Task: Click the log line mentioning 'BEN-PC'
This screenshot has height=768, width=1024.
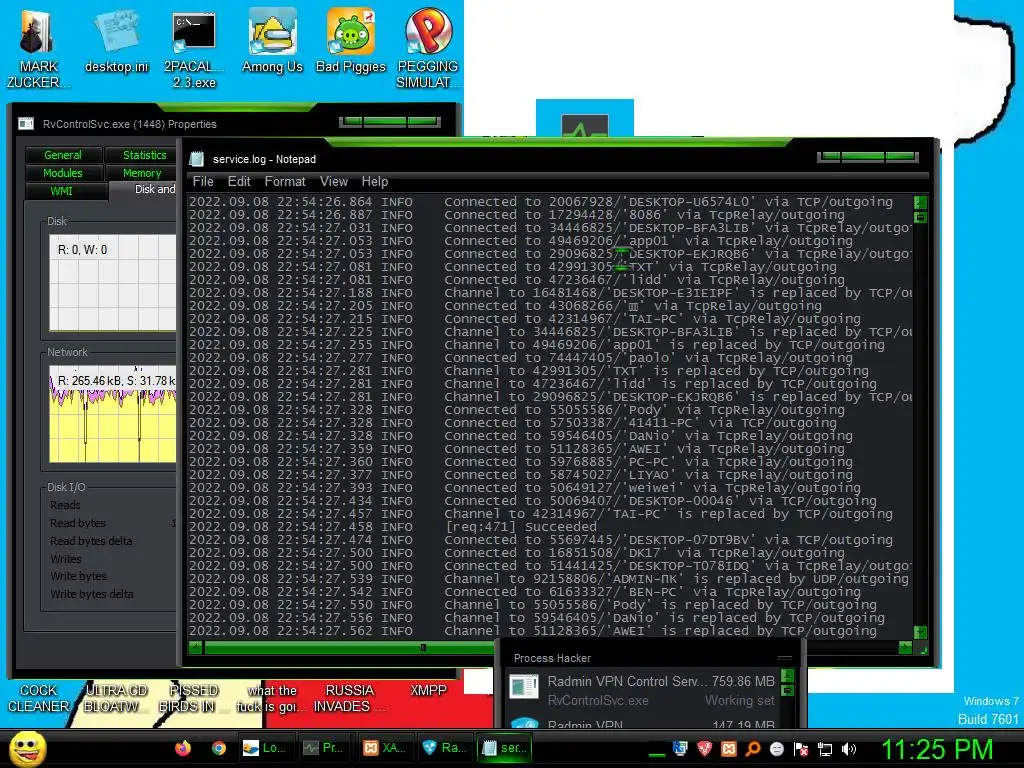Action: [x=524, y=592]
